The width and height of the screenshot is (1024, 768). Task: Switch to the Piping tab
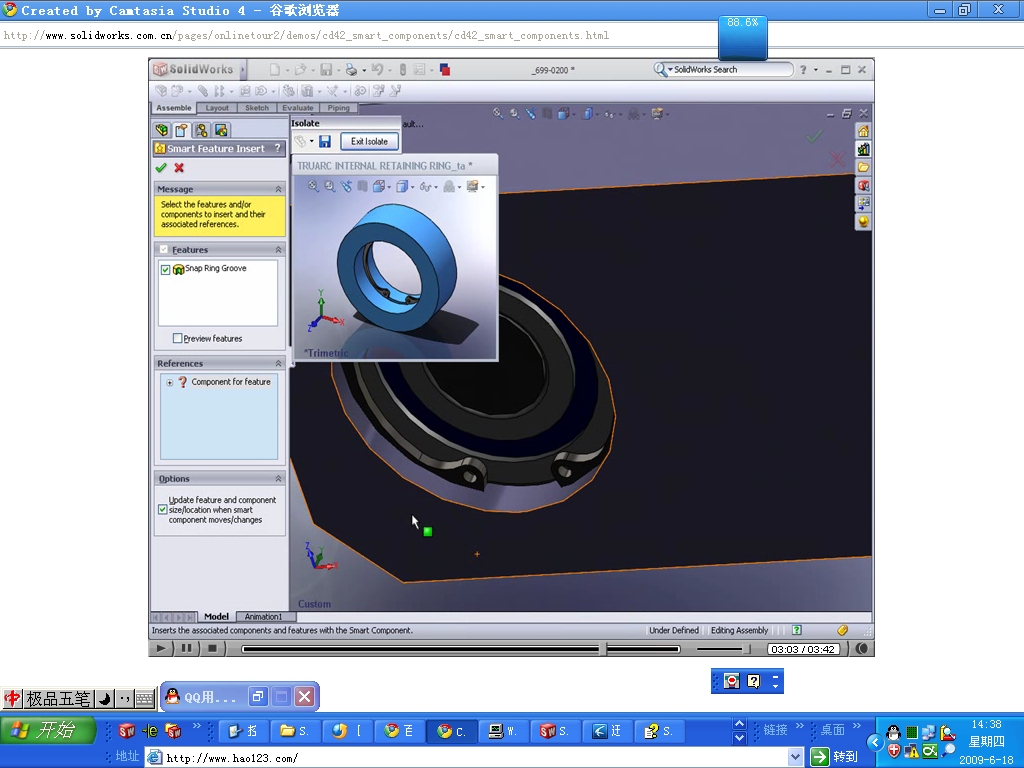click(x=338, y=108)
